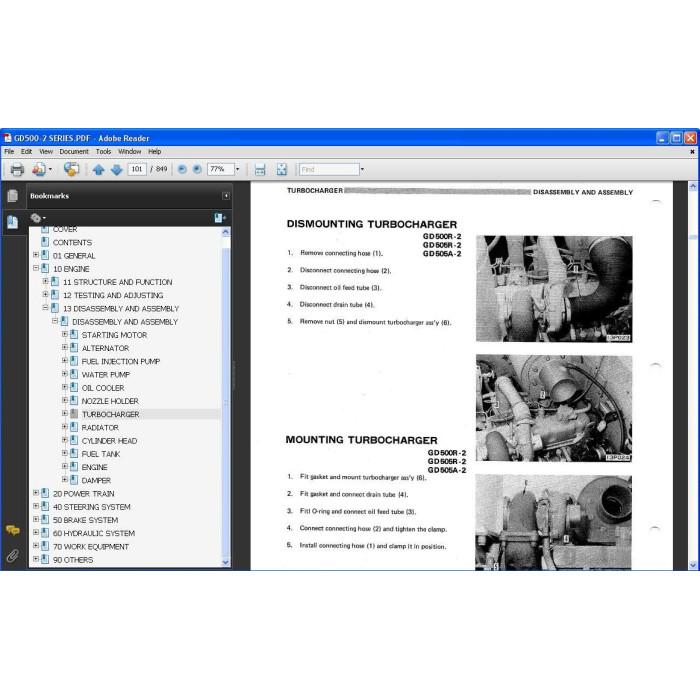Expand the 20 POWER TRAIN bookmark
700x700 pixels.
pyautogui.click(x=36, y=493)
